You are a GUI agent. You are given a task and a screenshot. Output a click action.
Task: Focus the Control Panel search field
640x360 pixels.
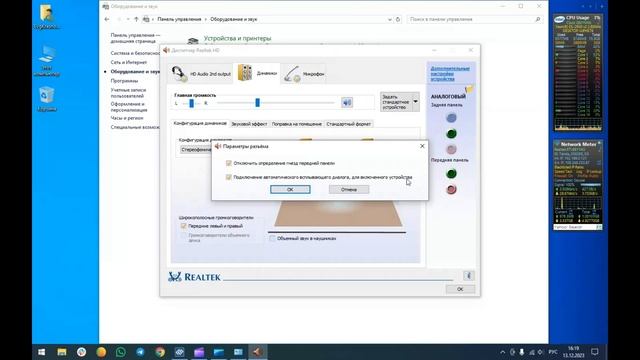tap(475, 19)
